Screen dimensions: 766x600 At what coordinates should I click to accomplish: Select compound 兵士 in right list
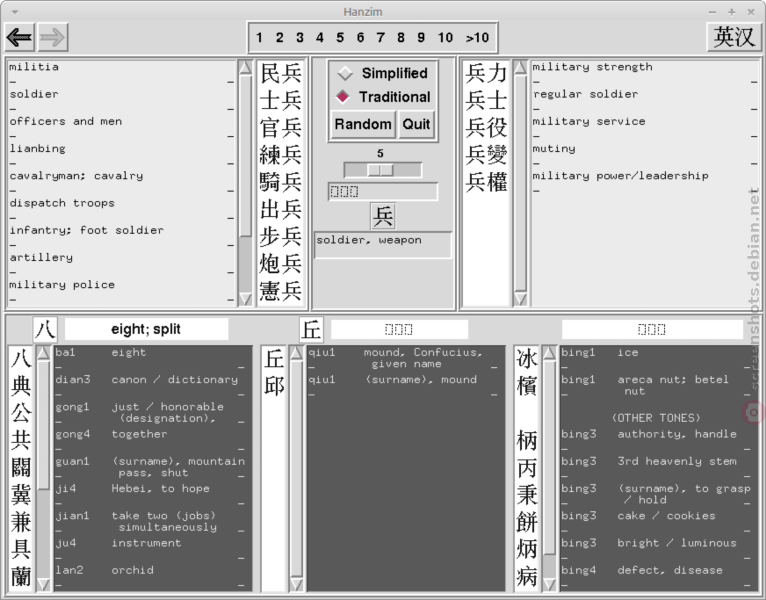[486, 101]
